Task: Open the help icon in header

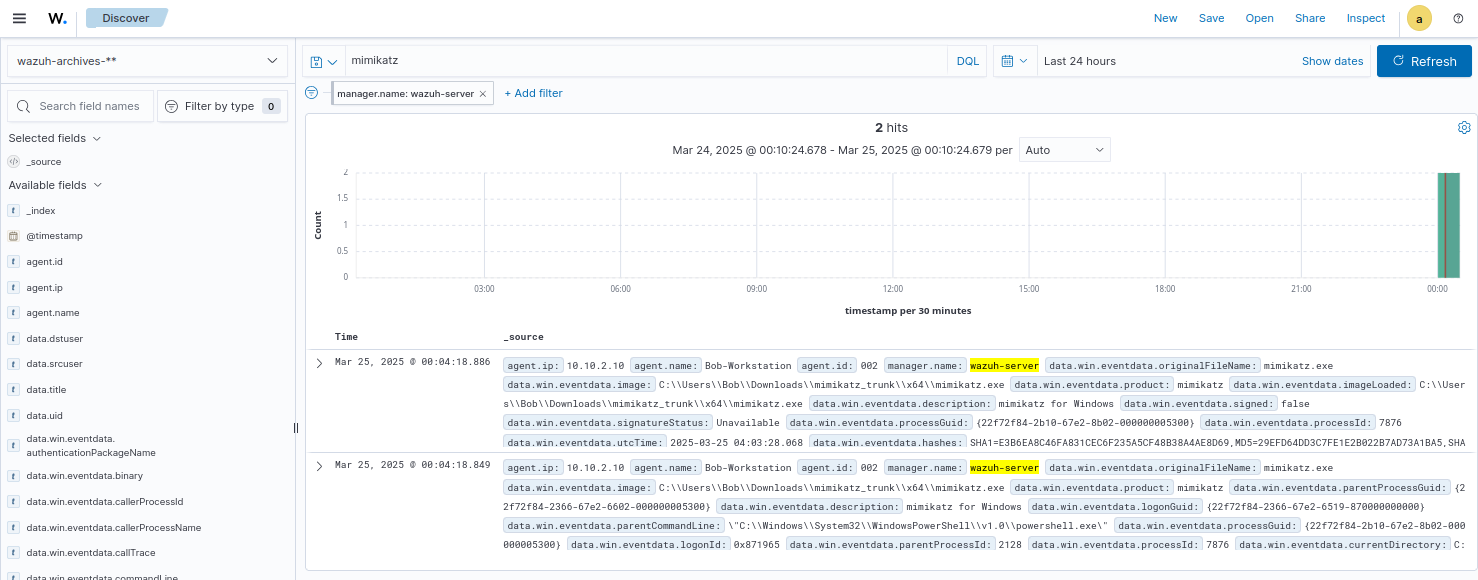Action: click(1457, 18)
